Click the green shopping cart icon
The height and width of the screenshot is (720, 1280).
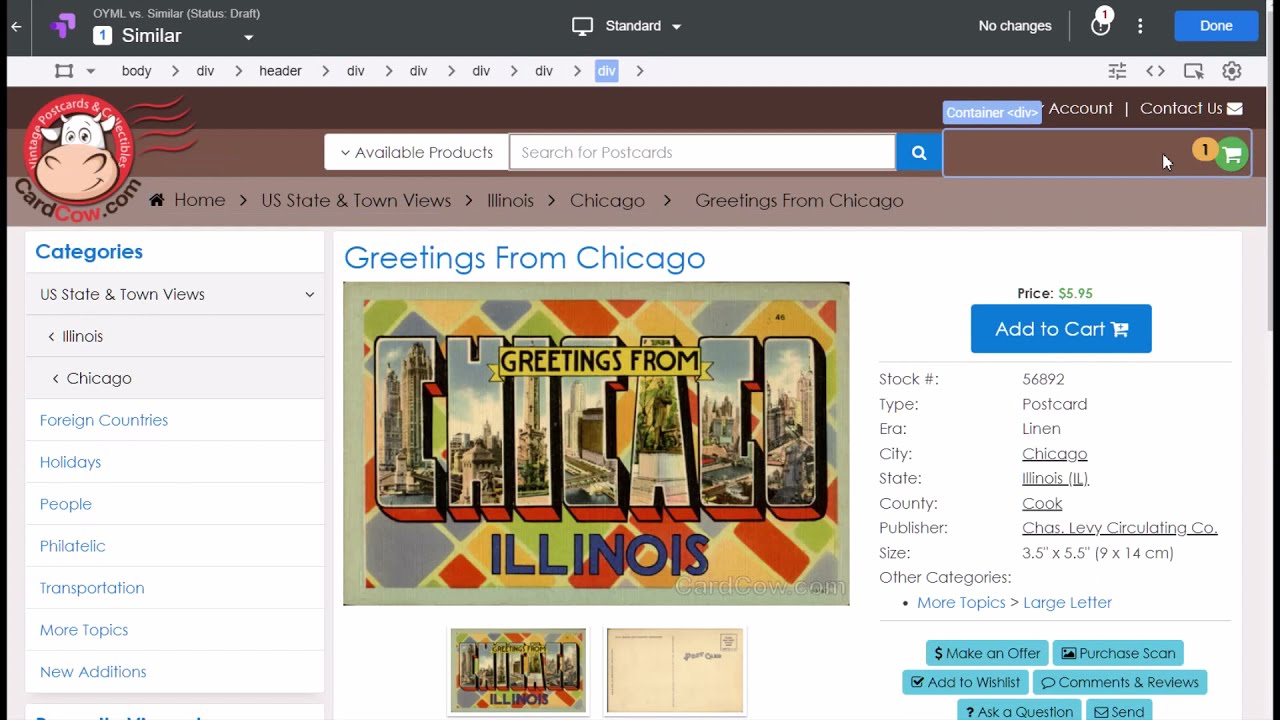coord(1232,155)
